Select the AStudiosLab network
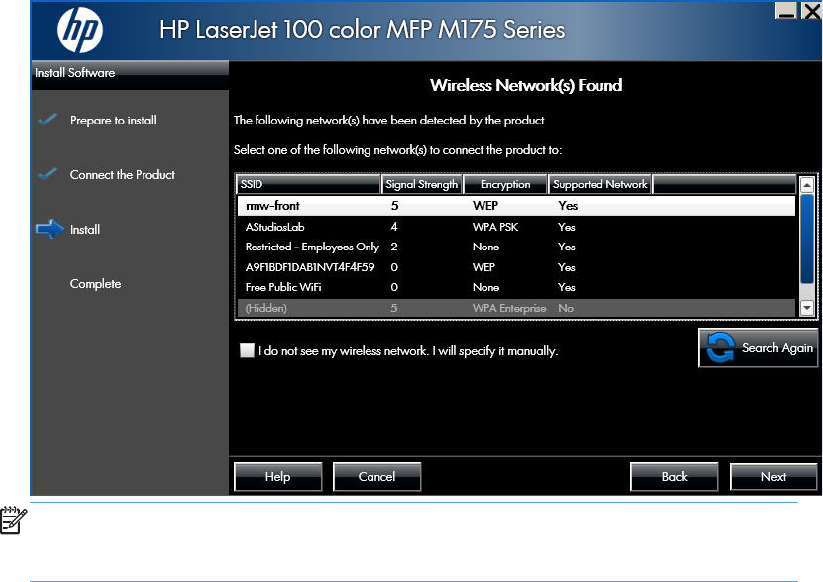Image resolution: width=823 pixels, height=582 pixels. pos(515,227)
